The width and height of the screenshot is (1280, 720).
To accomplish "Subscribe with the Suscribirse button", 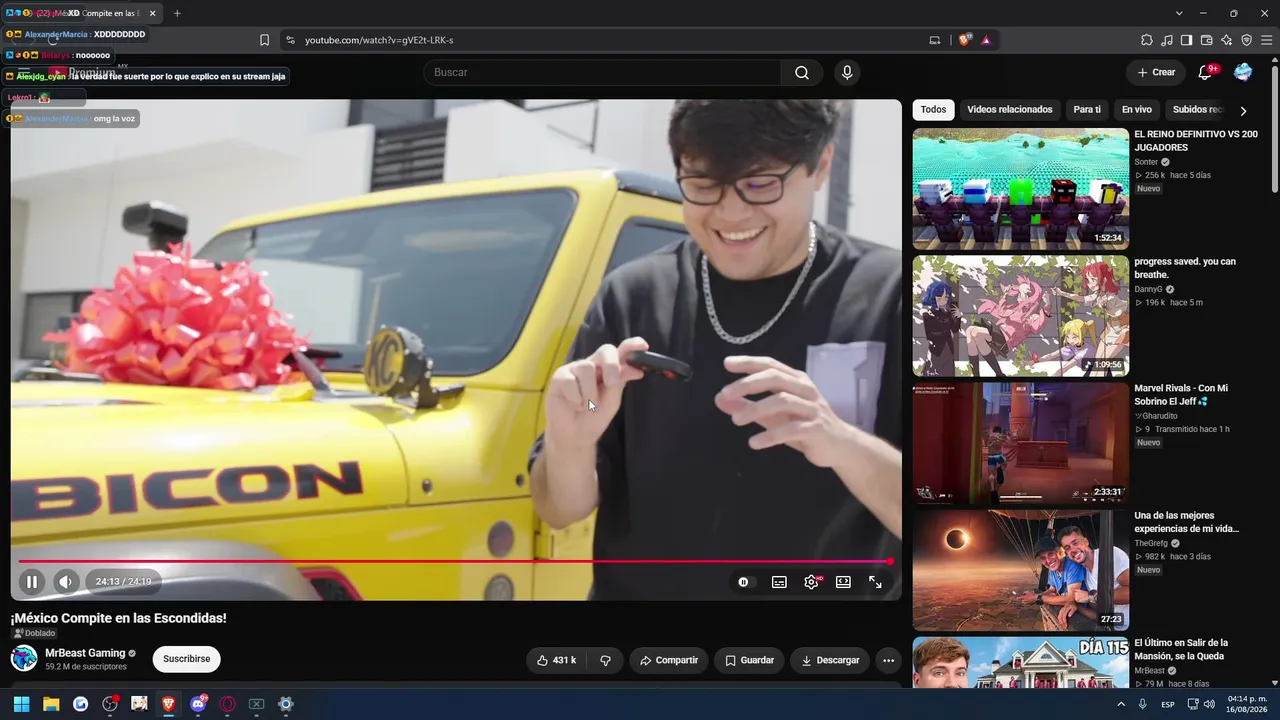I will click(x=186, y=659).
